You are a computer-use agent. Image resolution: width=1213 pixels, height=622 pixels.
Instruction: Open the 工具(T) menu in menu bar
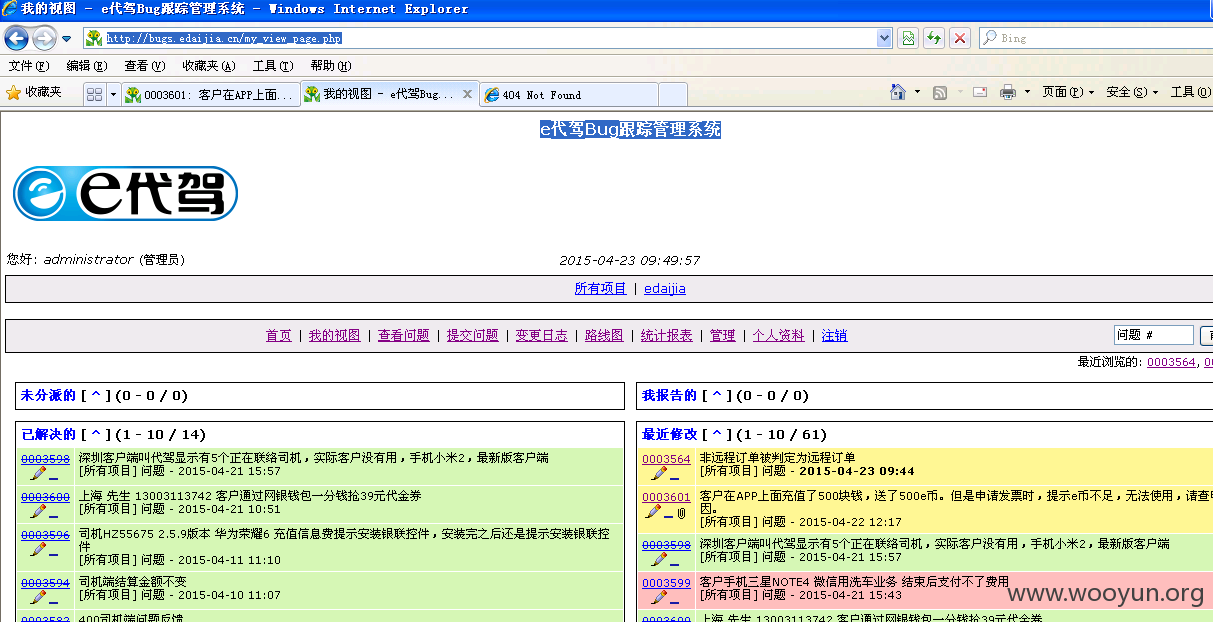click(x=273, y=66)
